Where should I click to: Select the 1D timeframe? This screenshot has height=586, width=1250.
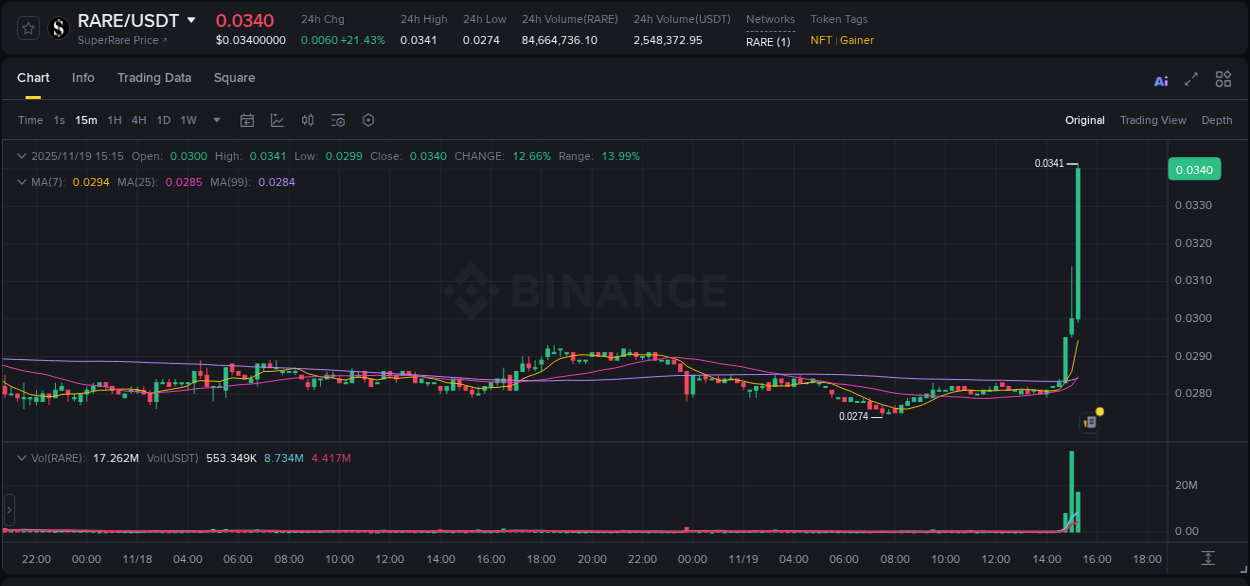(x=163, y=120)
